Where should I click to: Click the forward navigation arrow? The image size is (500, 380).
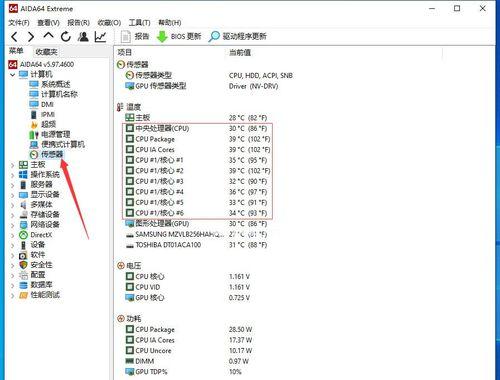pyautogui.click(x=31, y=36)
